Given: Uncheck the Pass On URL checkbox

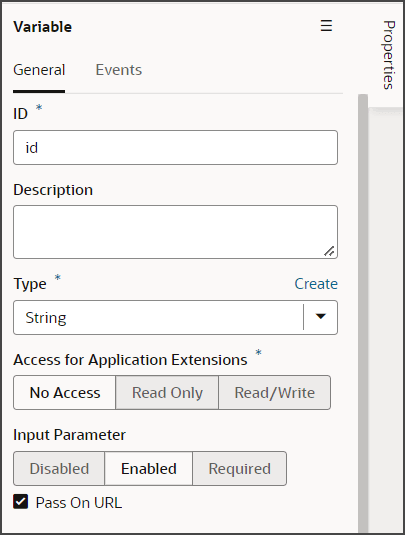Looking at the screenshot, I should click(20, 502).
